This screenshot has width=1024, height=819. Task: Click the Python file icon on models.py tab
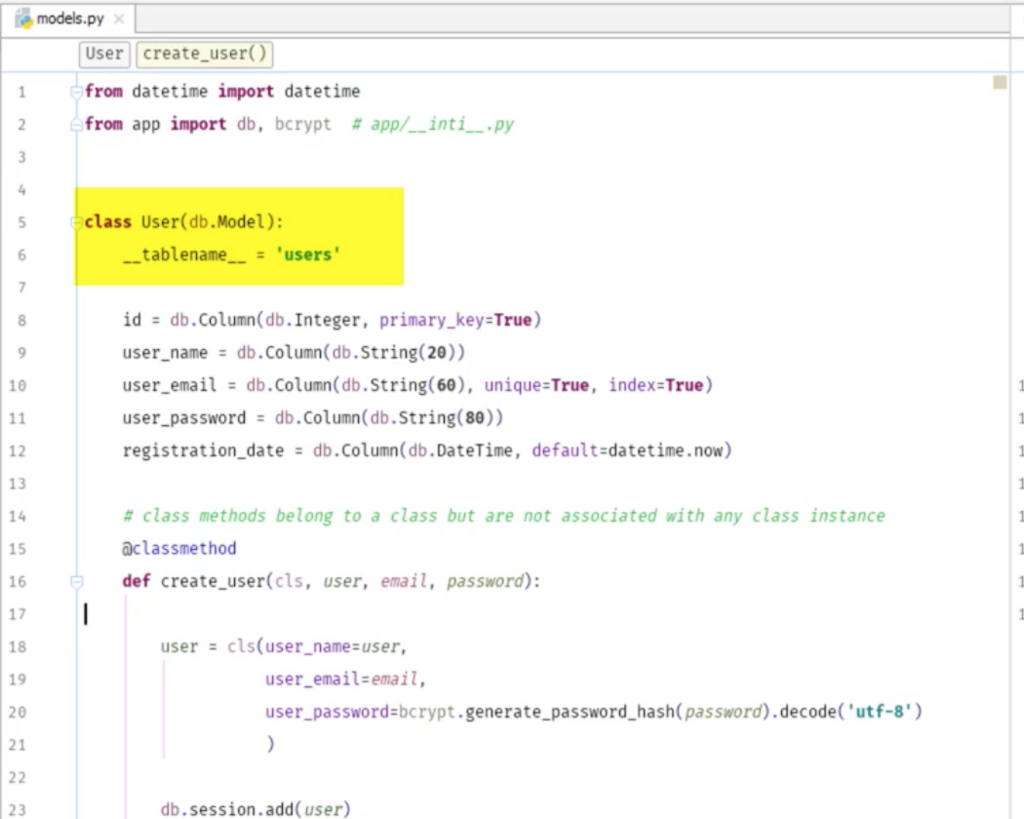coord(24,18)
